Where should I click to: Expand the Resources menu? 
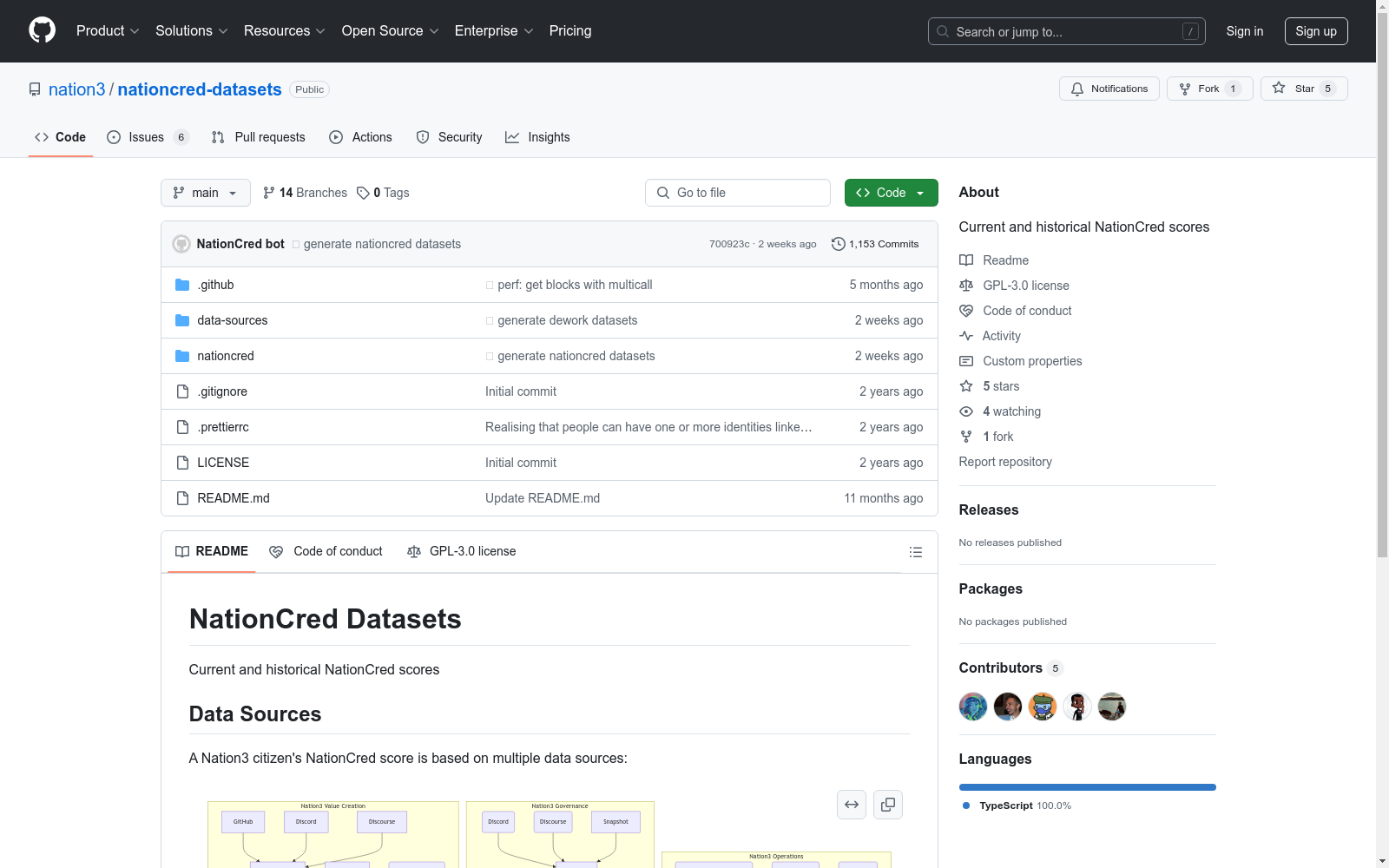[x=285, y=31]
